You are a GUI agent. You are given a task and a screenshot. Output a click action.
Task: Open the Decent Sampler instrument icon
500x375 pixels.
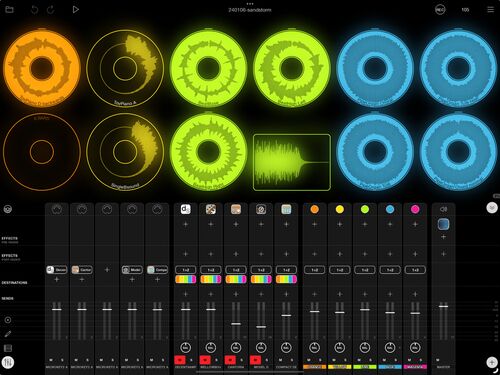tap(186, 209)
